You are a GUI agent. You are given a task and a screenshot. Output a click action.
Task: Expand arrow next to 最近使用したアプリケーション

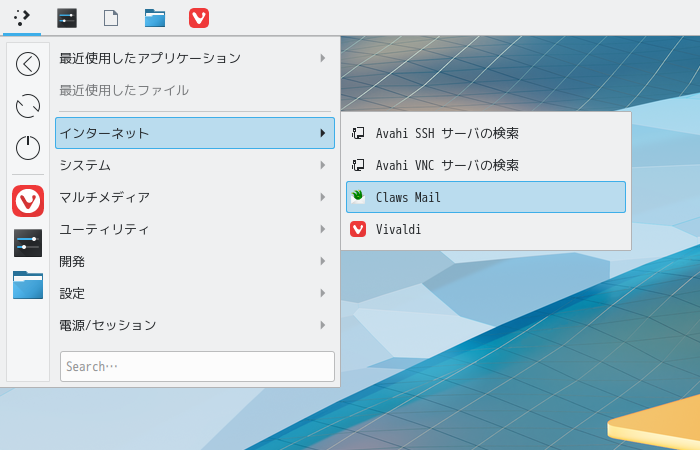tap(323, 58)
